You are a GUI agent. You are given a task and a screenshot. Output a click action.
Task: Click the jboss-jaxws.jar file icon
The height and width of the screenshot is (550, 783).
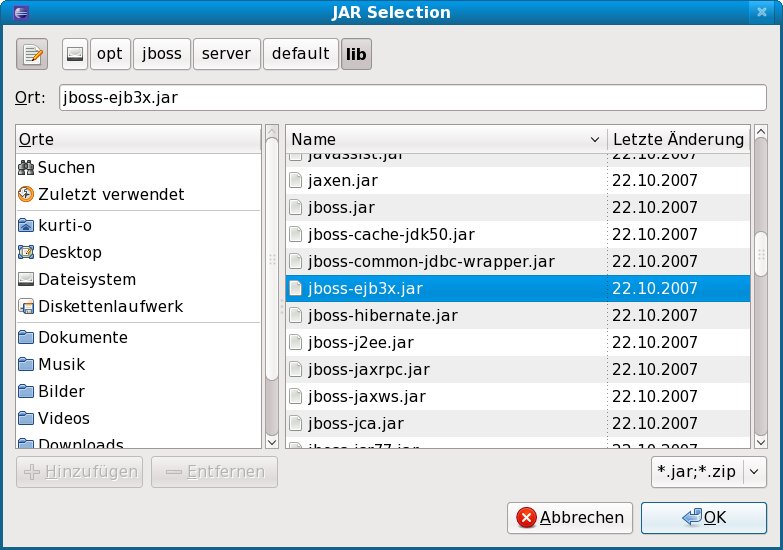296,396
